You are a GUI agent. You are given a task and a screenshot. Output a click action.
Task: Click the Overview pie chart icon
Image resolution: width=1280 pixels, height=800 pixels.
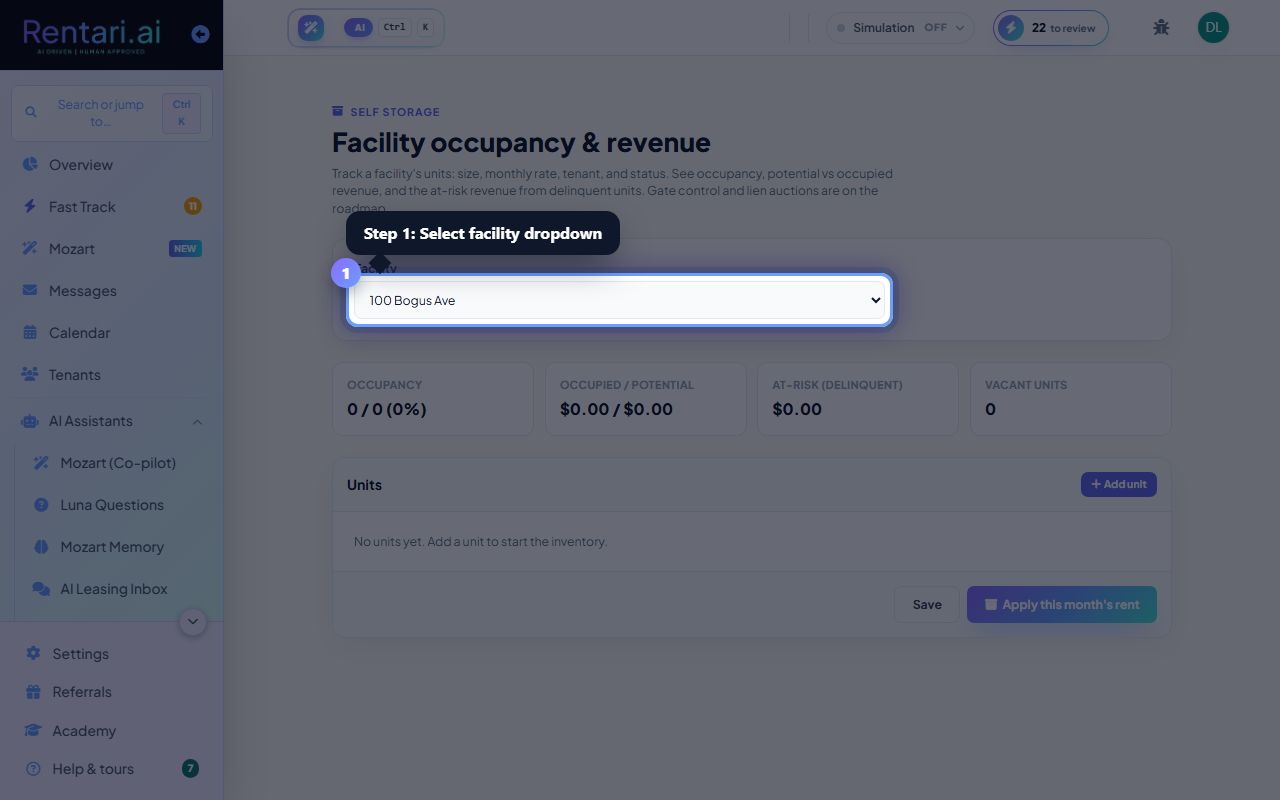pyautogui.click(x=30, y=164)
